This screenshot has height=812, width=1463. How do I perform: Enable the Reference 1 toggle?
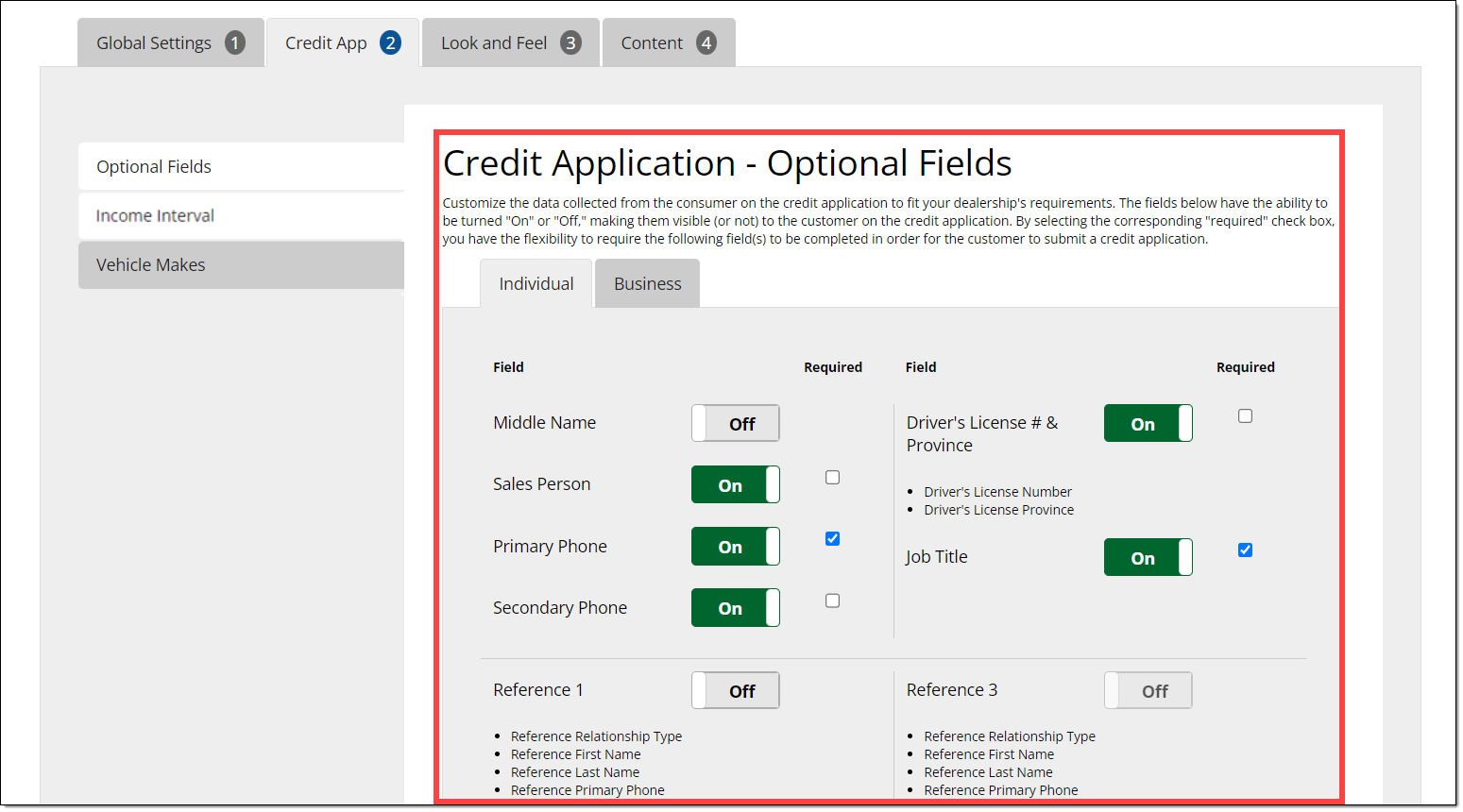click(x=735, y=691)
